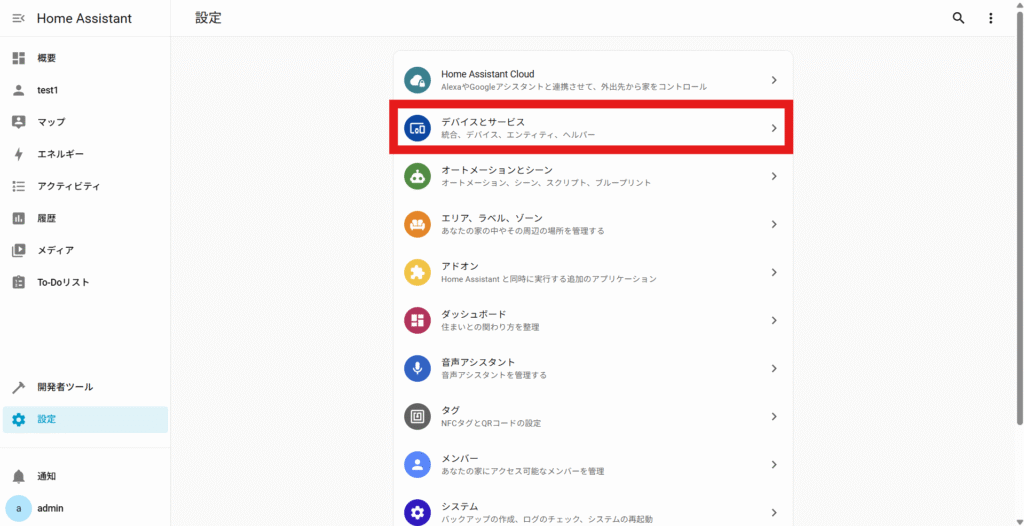Select エネルギー in the sidebar
Image resolution: width=1024 pixels, height=526 pixels.
[x=60, y=154]
